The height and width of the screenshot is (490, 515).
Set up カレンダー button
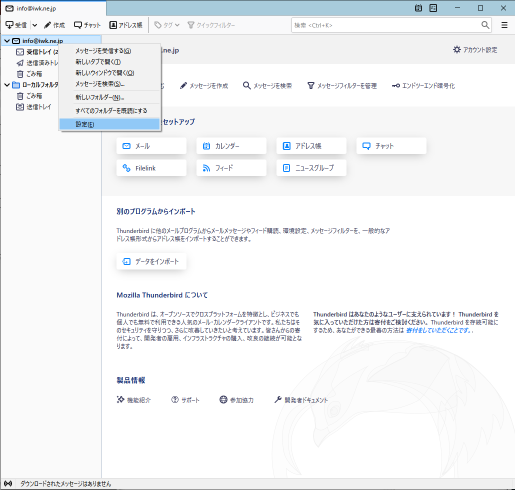click(x=231, y=146)
